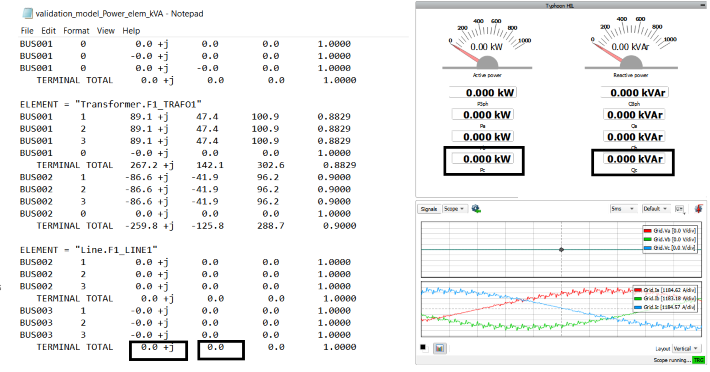Click the trigger marker diamond on voltage plot
The width and height of the screenshot is (710, 372).
click(561, 249)
